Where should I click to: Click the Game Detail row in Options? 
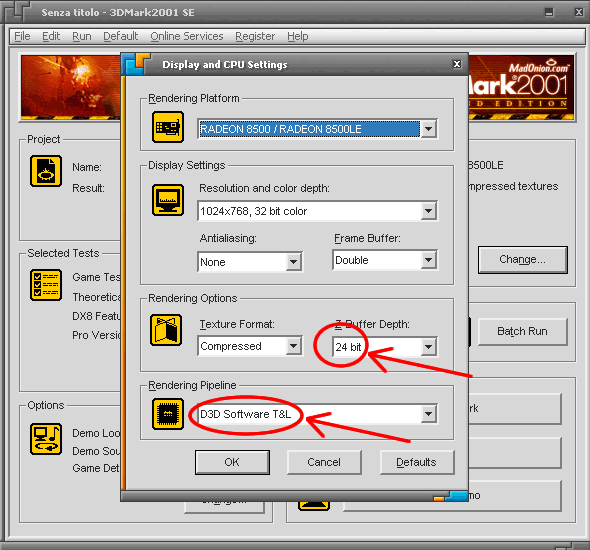[96, 468]
